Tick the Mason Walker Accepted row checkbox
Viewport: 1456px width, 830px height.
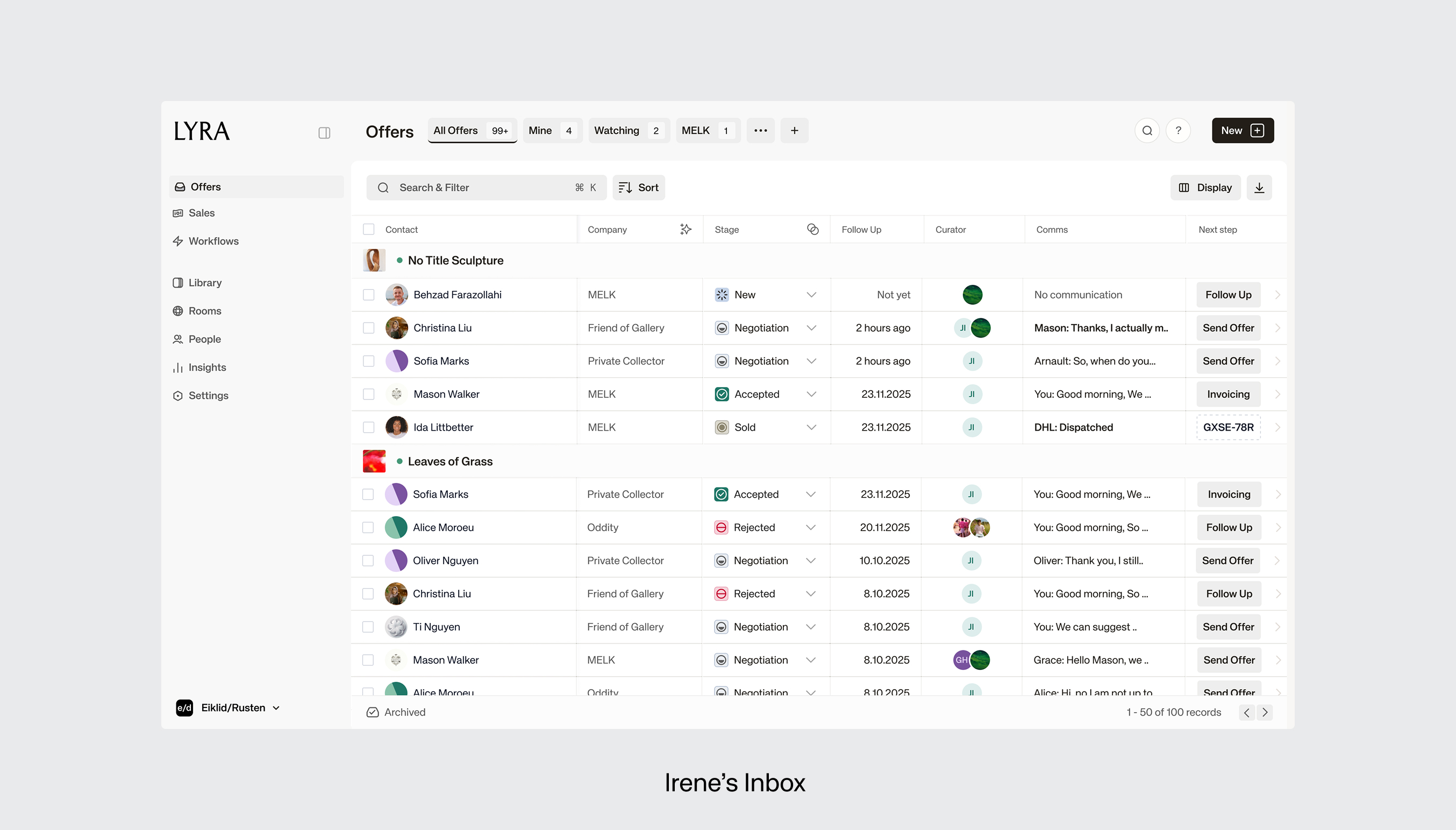click(368, 394)
